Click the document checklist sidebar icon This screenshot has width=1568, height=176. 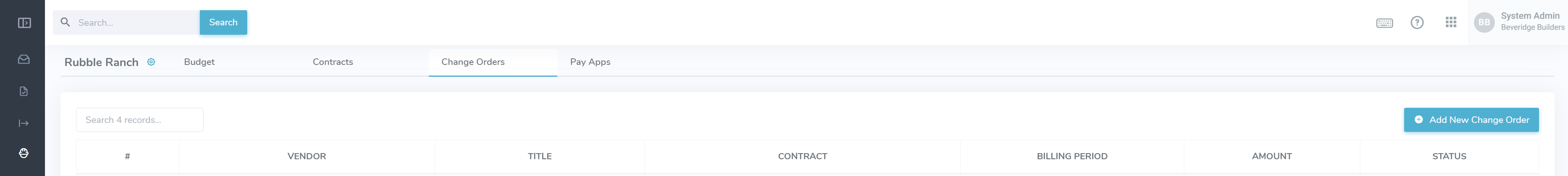click(x=24, y=91)
